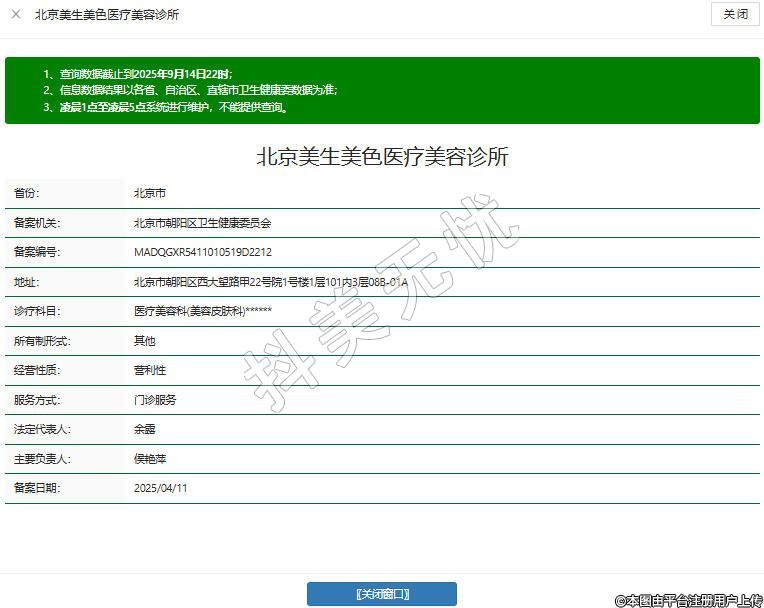Click the X icon in dialog header
The width and height of the screenshot is (764, 608).
(x=16, y=15)
